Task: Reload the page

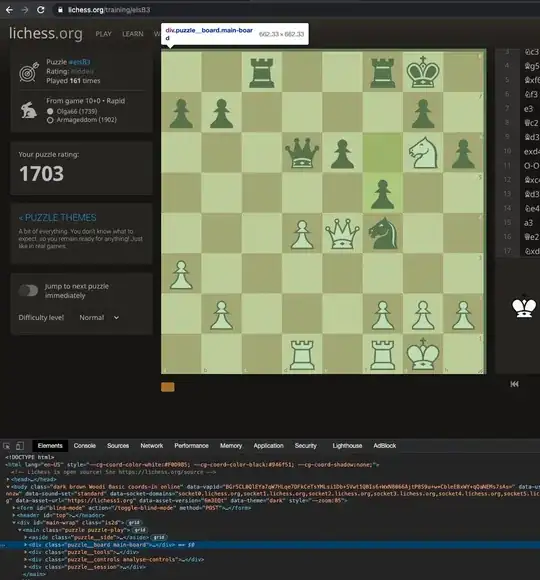Action: tap(41, 10)
